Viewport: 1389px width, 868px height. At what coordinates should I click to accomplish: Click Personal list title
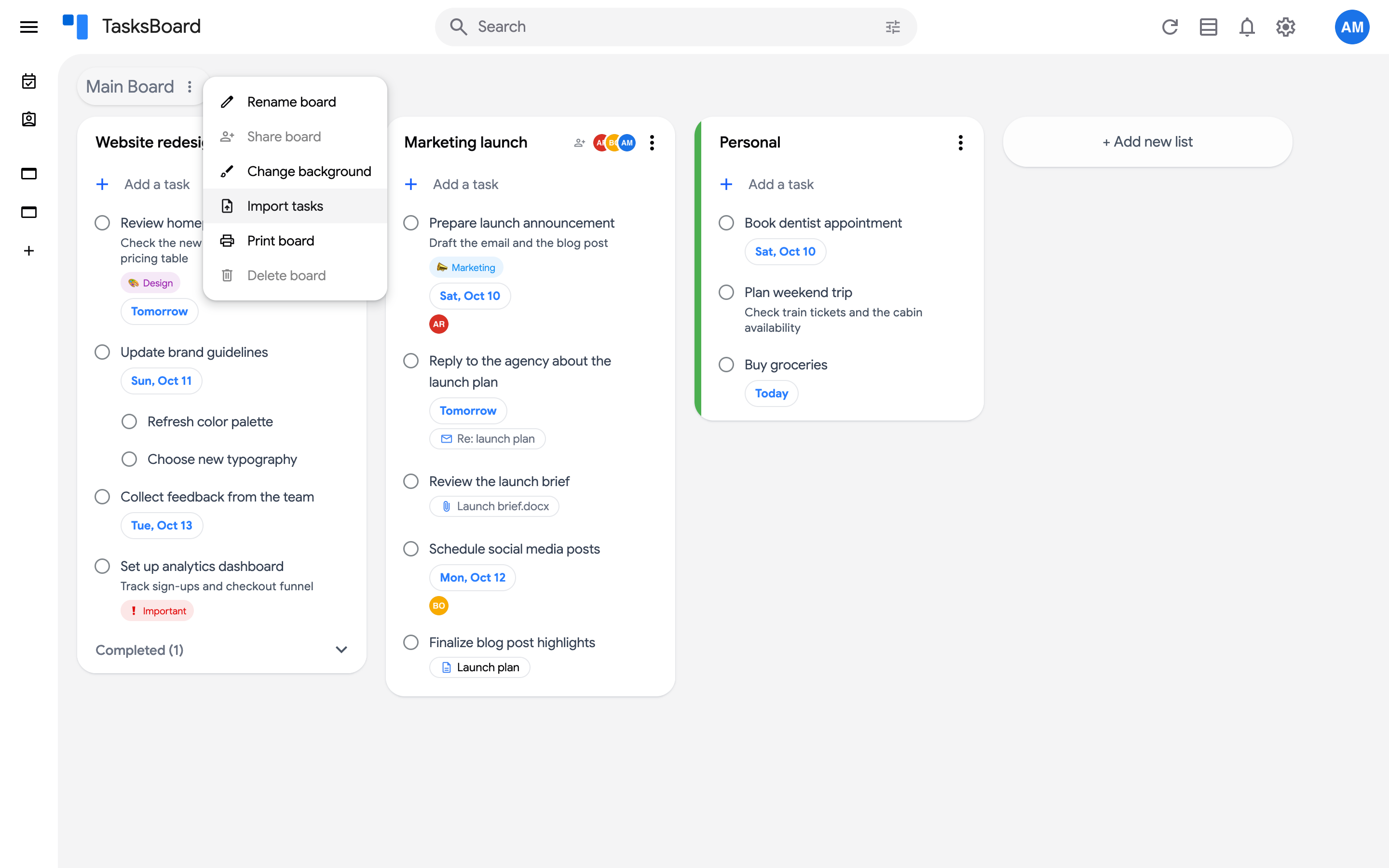click(749, 142)
